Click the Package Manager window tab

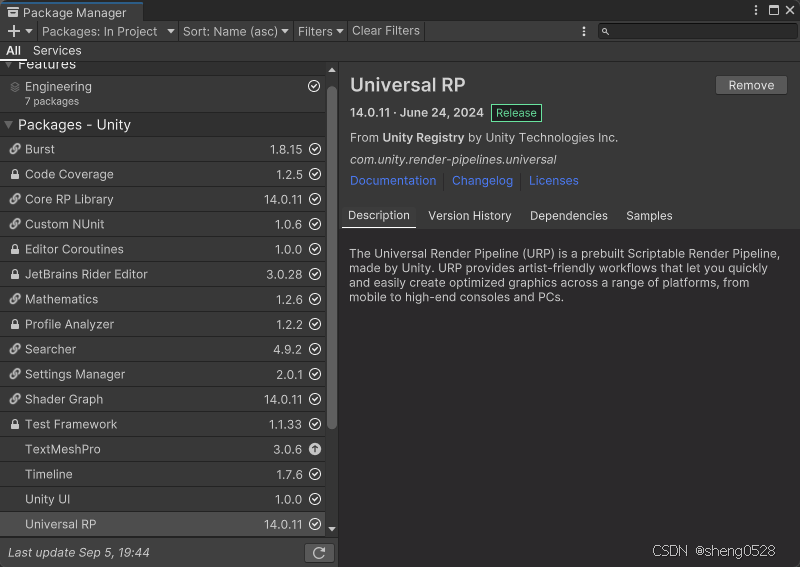click(71, 12)
